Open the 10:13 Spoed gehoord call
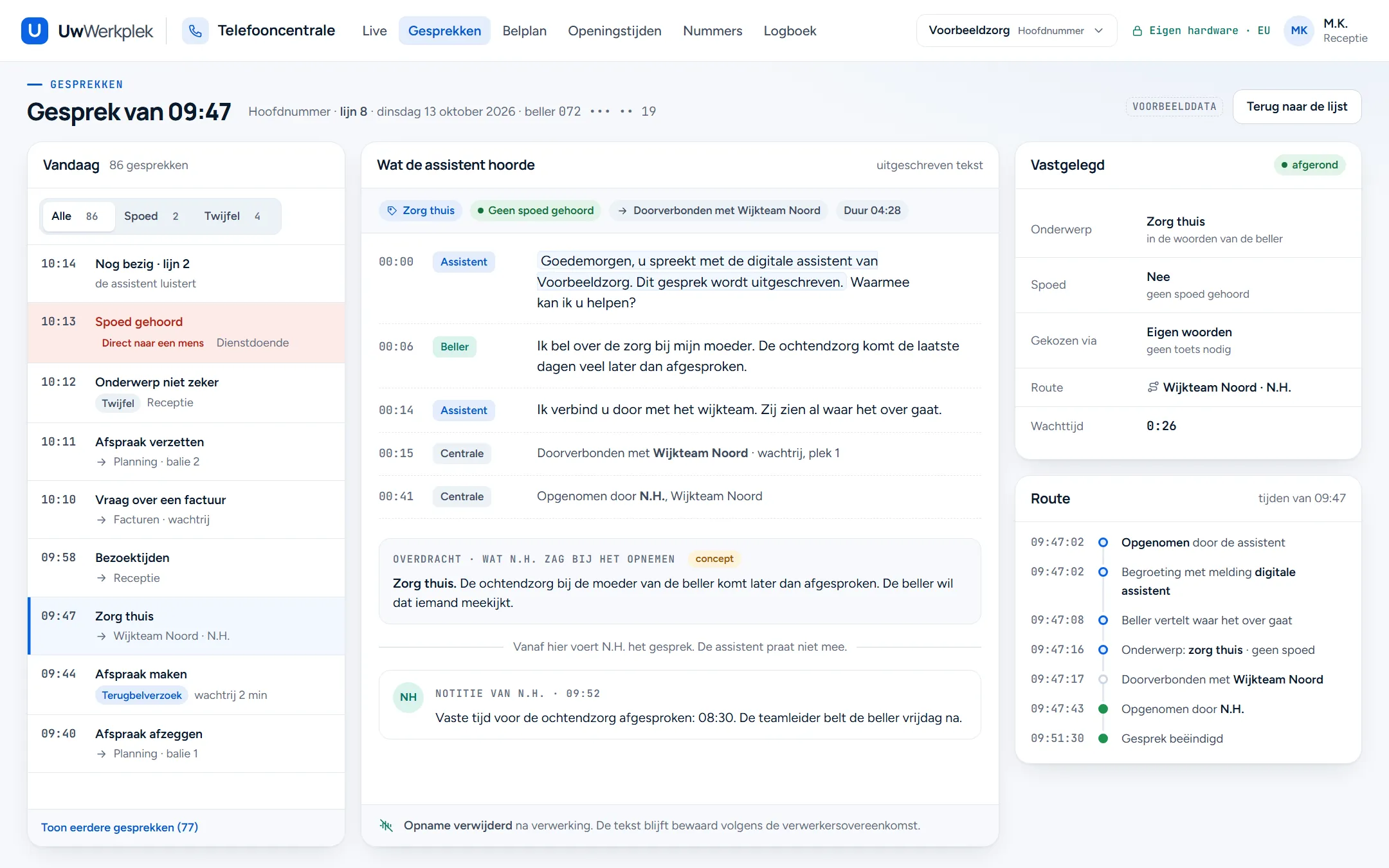Screen dimensions: 1389x868 pyautogui.click(x=186, y=332)
